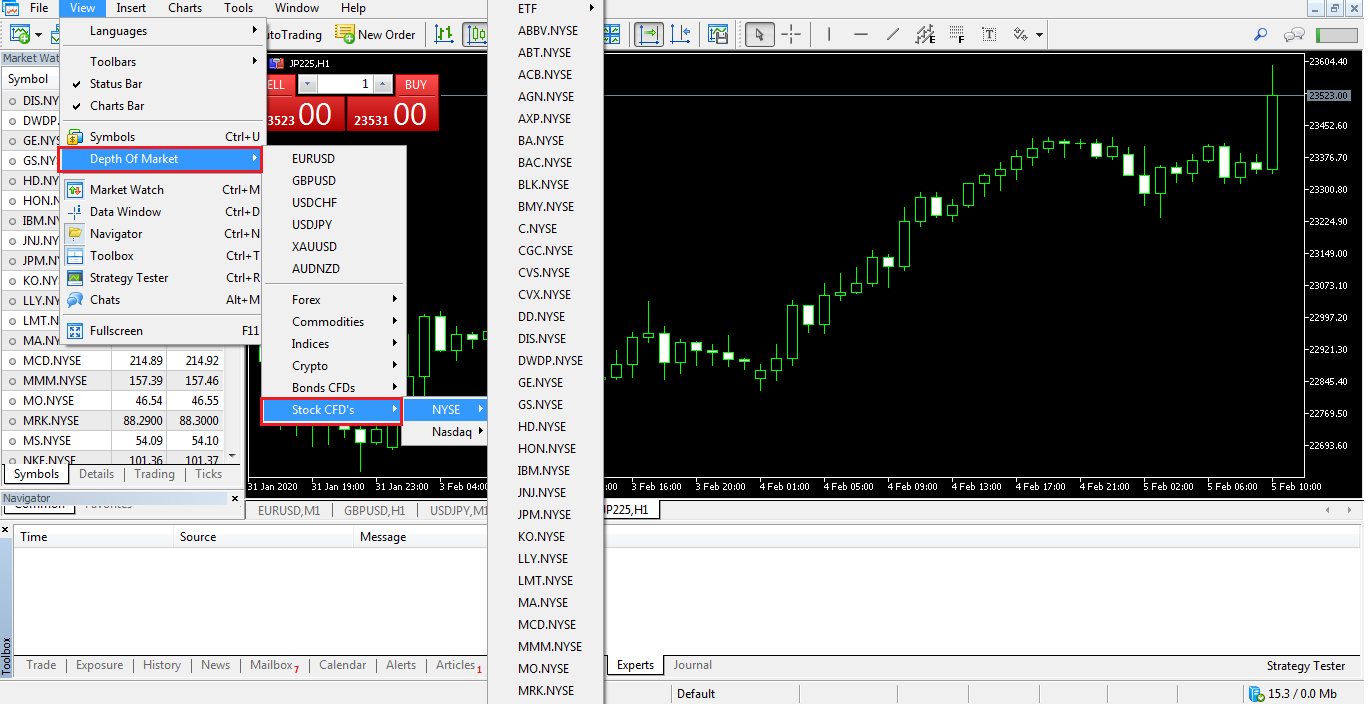Open the Window menu
Screen dimensions: 1370x710
coord(297,8)
